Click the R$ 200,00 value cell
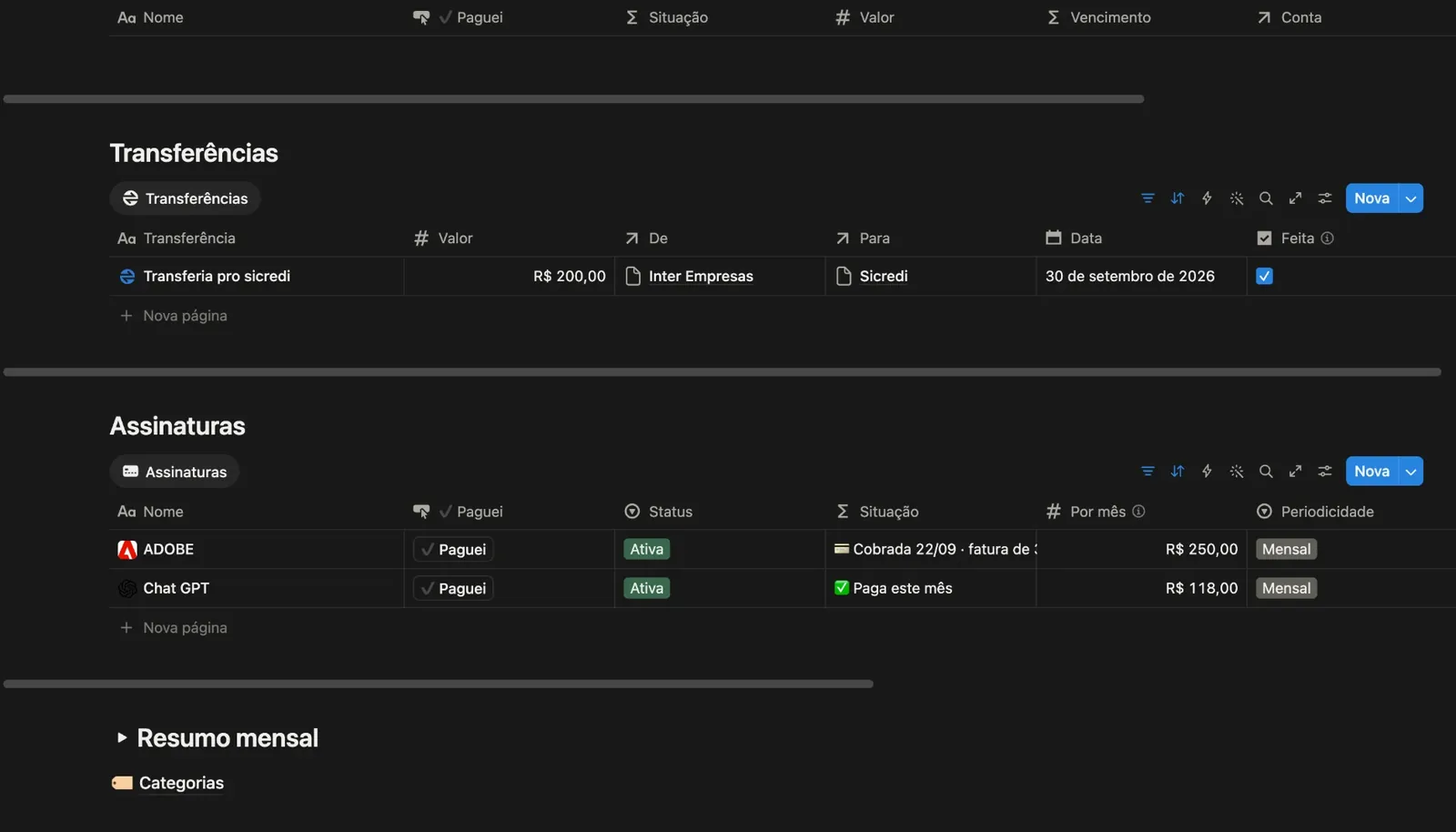 tap(509, 277)
